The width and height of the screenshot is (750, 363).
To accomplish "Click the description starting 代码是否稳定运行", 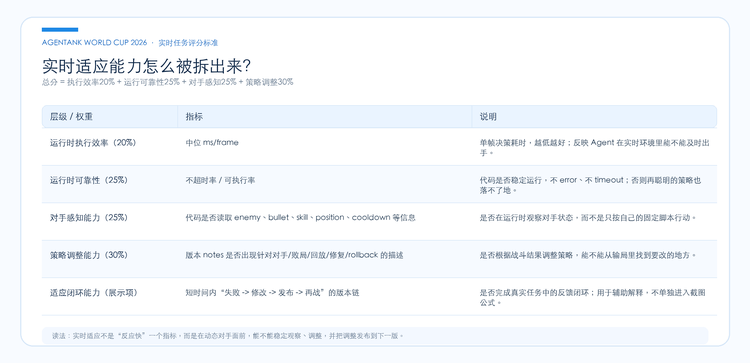I will [x=590, y=186].
